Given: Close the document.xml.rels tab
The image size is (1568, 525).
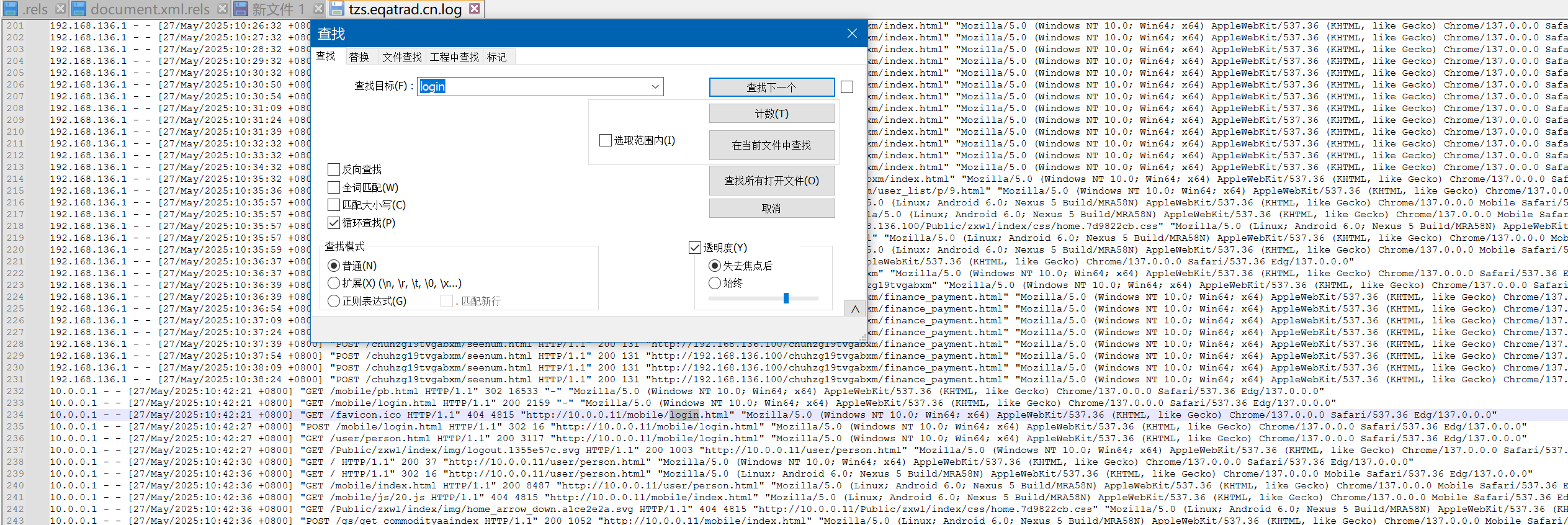Looking at the screenshot, I should pos(222,9).
